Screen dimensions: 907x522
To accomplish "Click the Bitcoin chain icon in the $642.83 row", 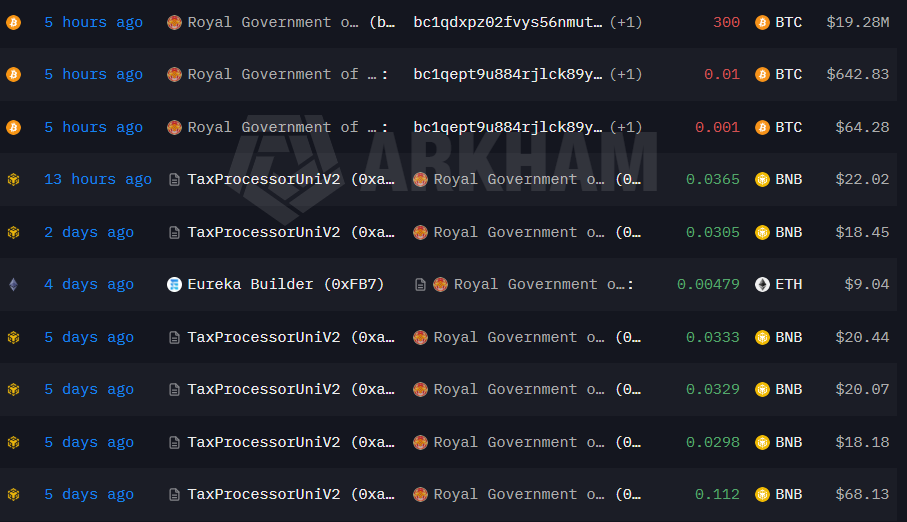I will pyautogui.click(x=13, y=75).
